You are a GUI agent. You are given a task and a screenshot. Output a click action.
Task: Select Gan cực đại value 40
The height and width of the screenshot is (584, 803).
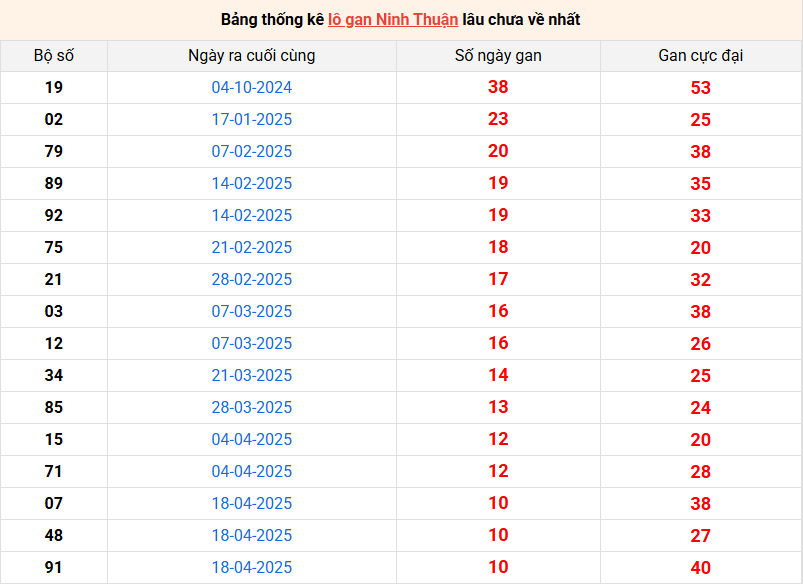point(700,568)
